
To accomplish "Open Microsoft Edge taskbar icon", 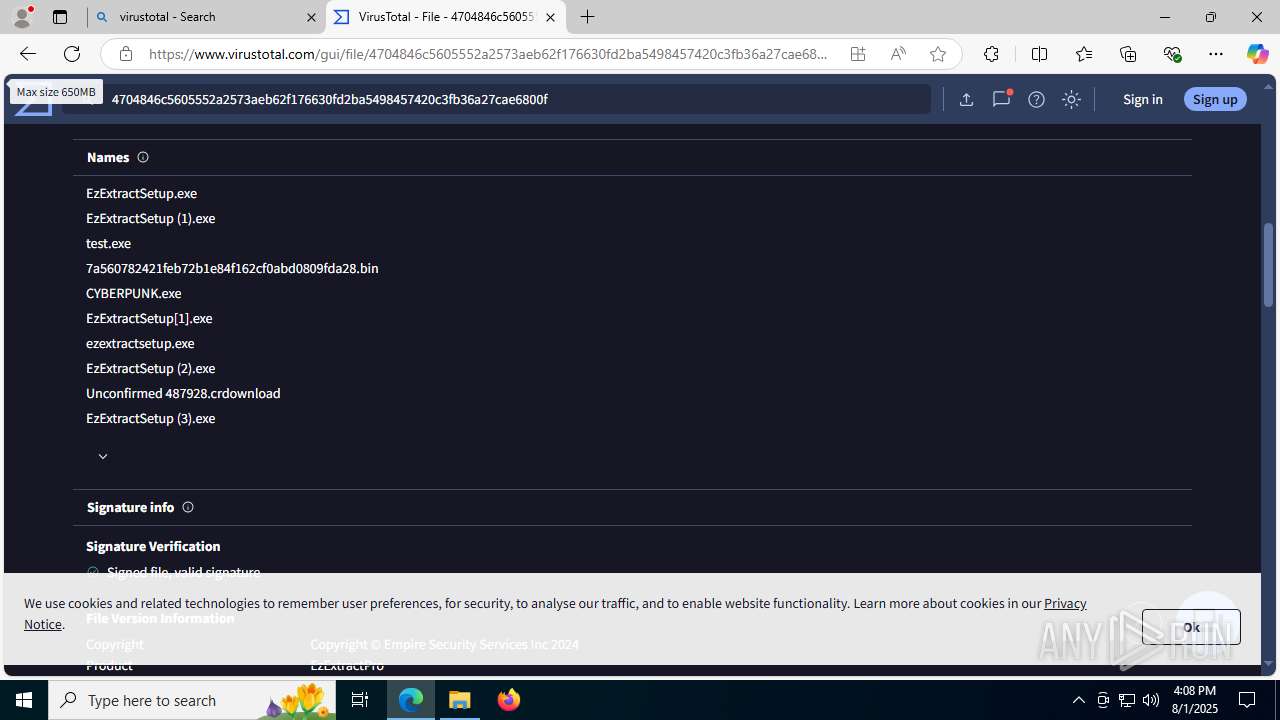I will [411, 700].
